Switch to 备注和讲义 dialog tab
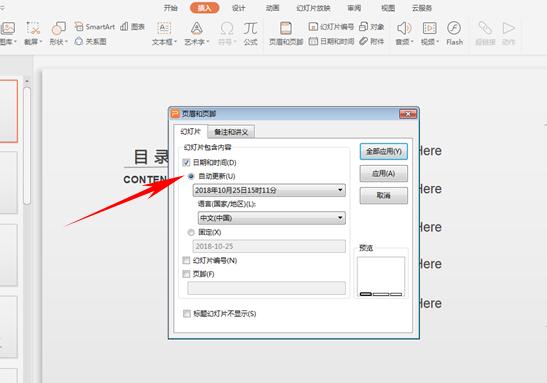The height and width of the screenshot is (383, 547). point(231,132)
